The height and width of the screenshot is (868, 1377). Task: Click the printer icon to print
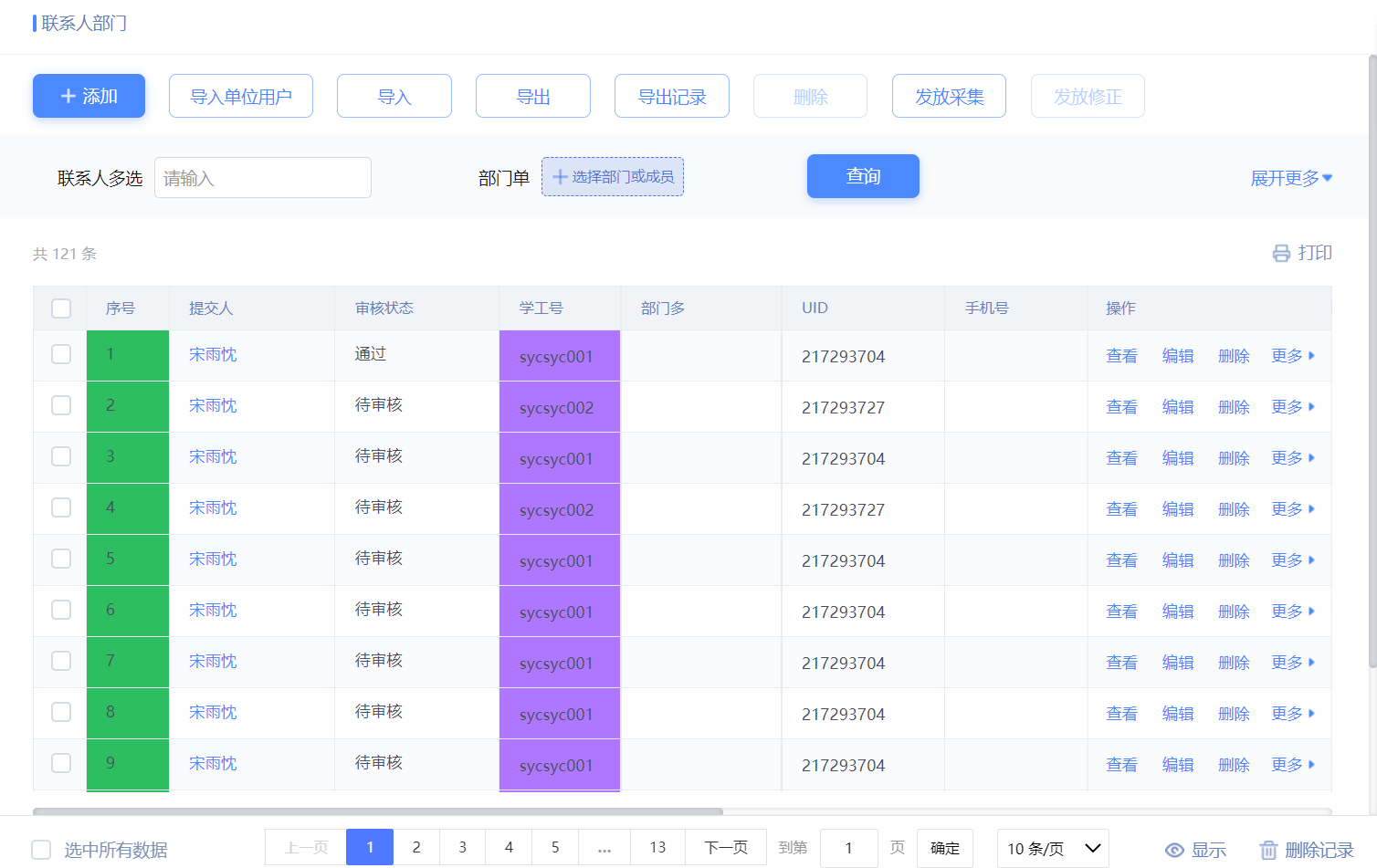point(1281,254)
